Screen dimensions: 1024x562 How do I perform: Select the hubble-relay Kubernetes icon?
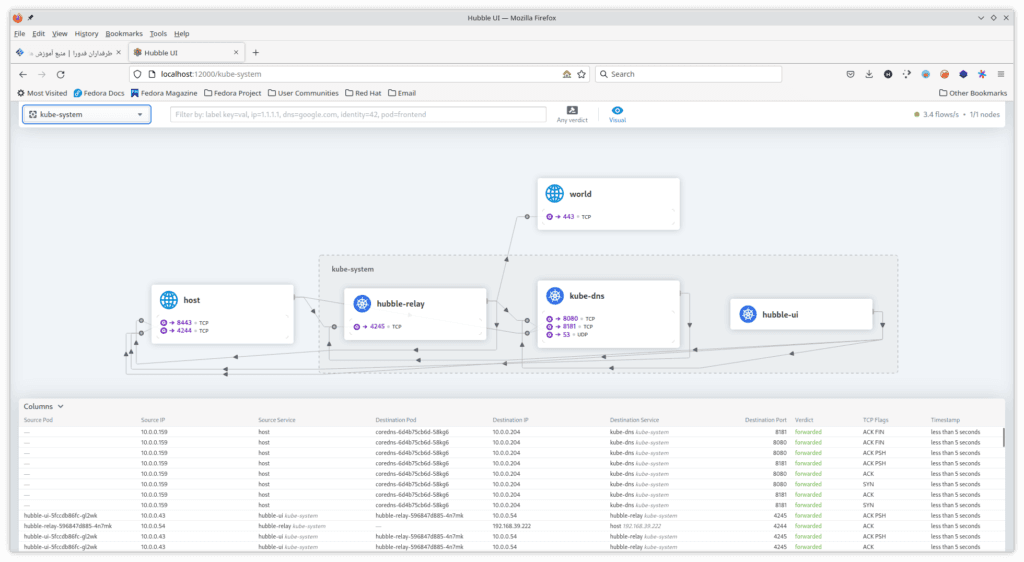pos(361,303)
